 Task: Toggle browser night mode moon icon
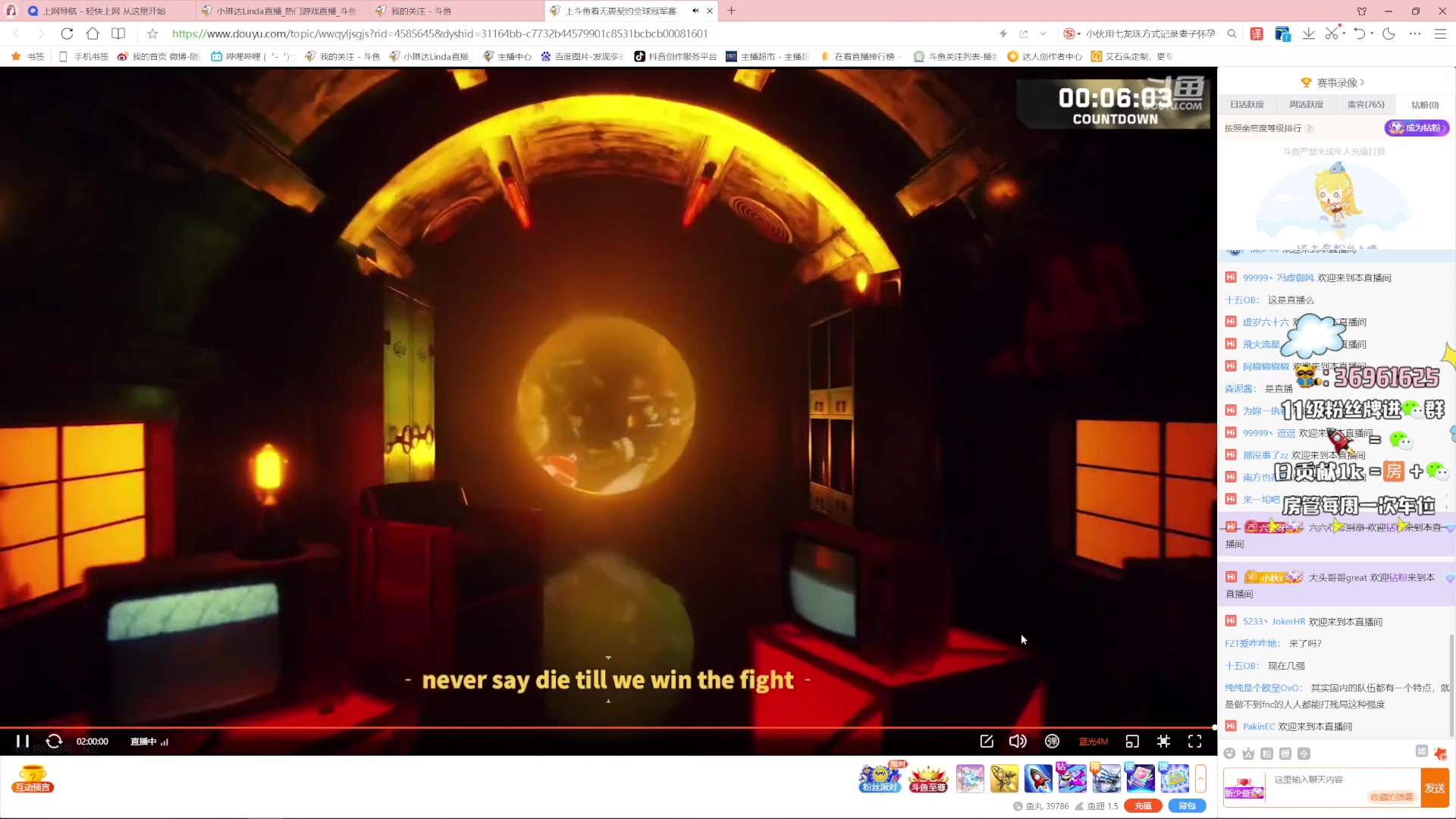1389,33
